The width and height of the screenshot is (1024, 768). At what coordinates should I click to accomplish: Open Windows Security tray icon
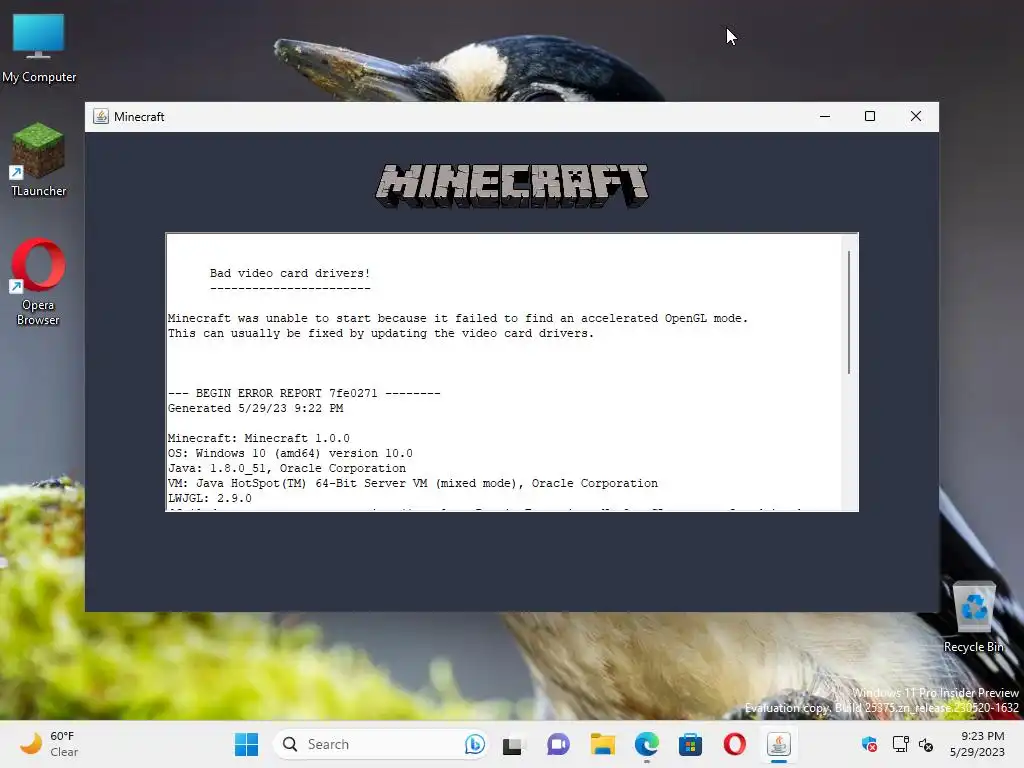point(869,744)
